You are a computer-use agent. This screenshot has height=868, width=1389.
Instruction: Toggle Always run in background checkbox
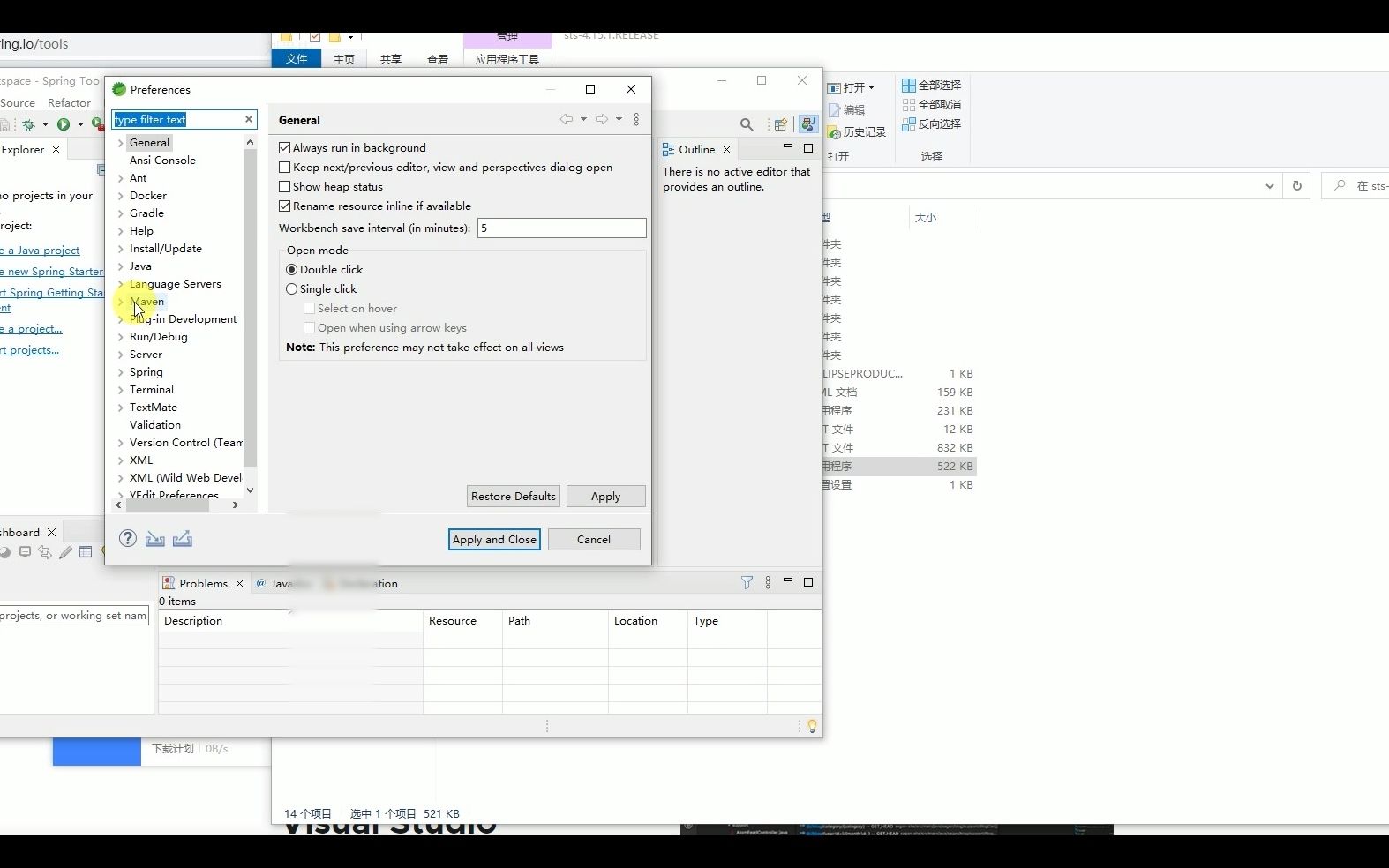click(284, 147)
